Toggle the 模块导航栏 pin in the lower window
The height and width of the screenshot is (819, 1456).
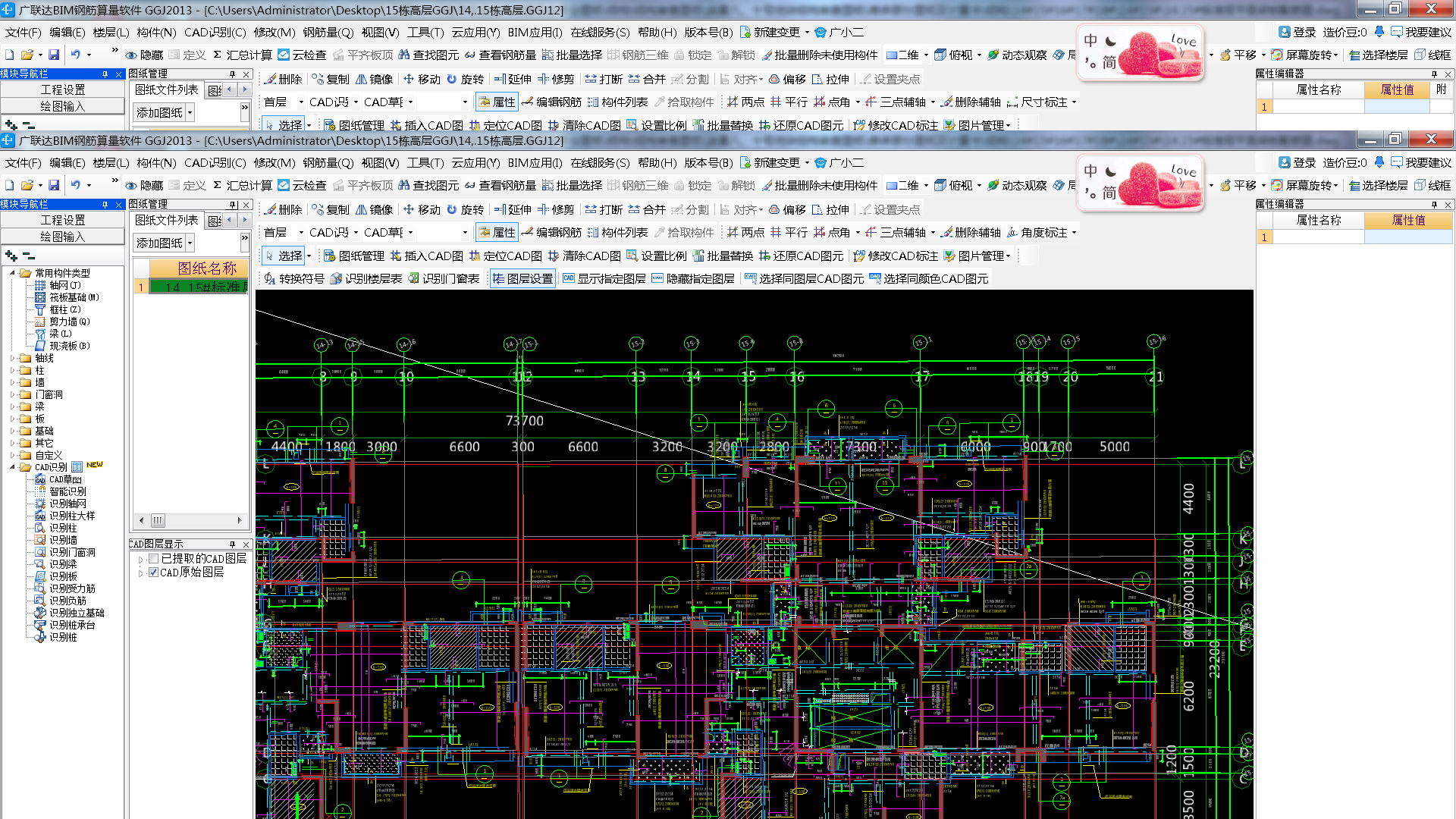[105, 205]
